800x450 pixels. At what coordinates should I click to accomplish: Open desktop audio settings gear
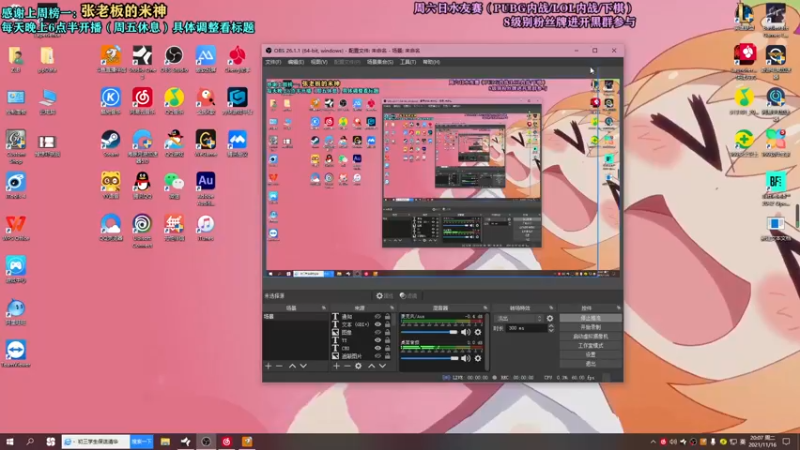(478, 358)
